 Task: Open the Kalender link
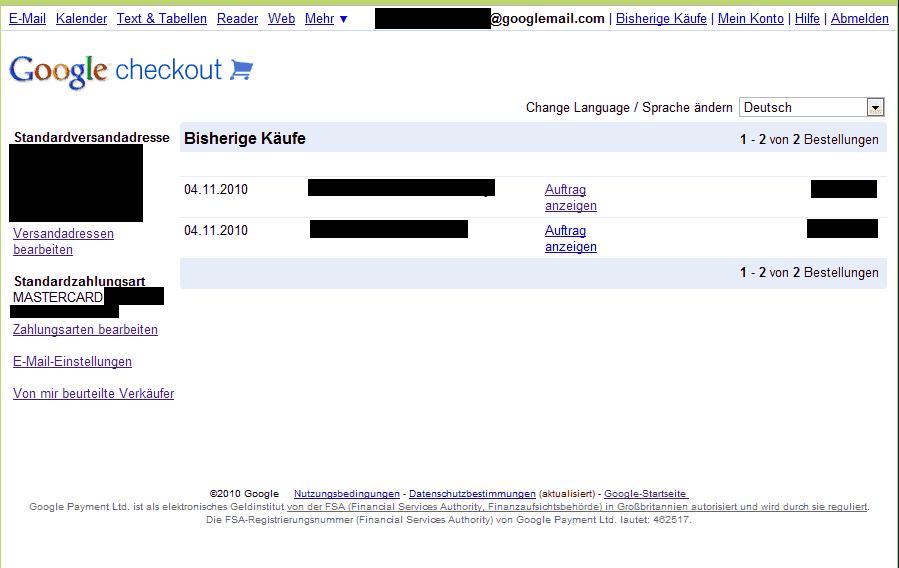[81, 18]
